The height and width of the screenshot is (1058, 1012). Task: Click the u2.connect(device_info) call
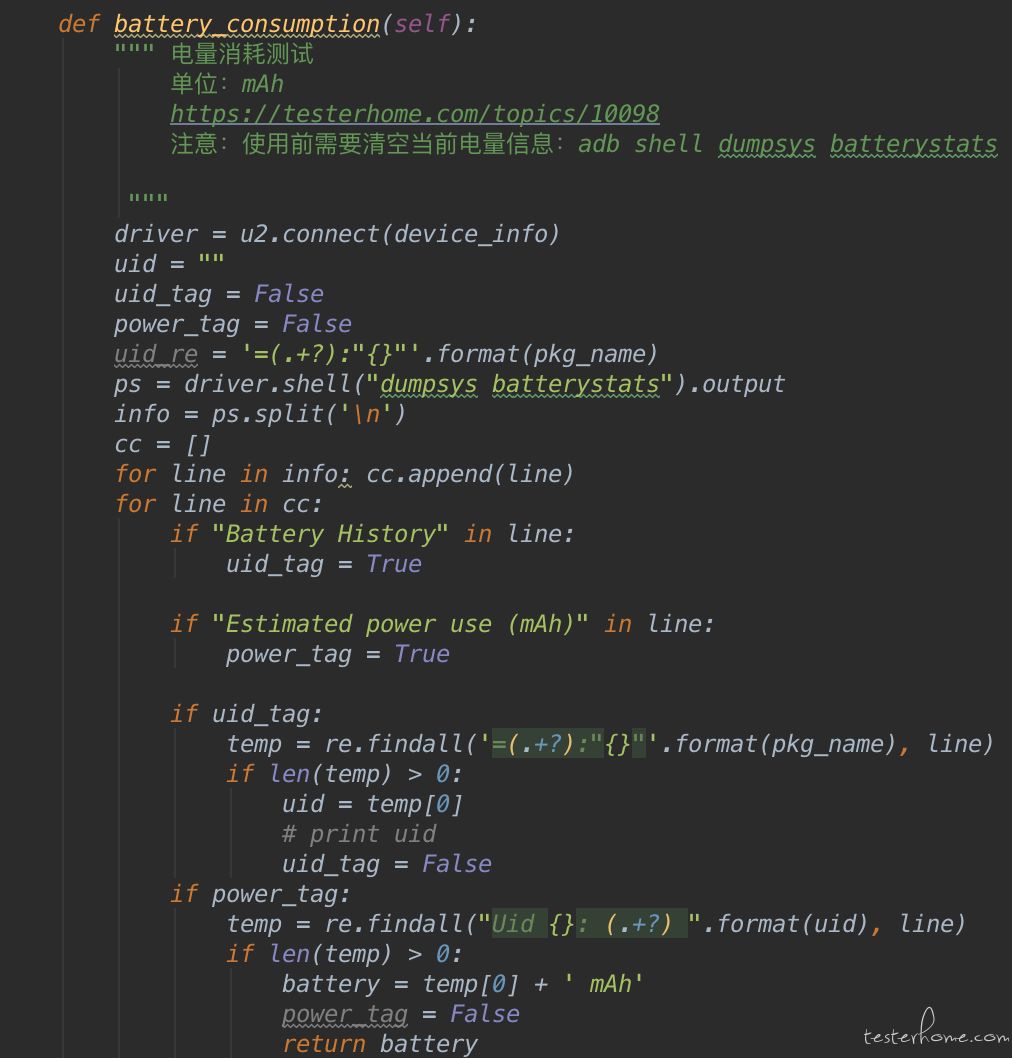point(399,233)
